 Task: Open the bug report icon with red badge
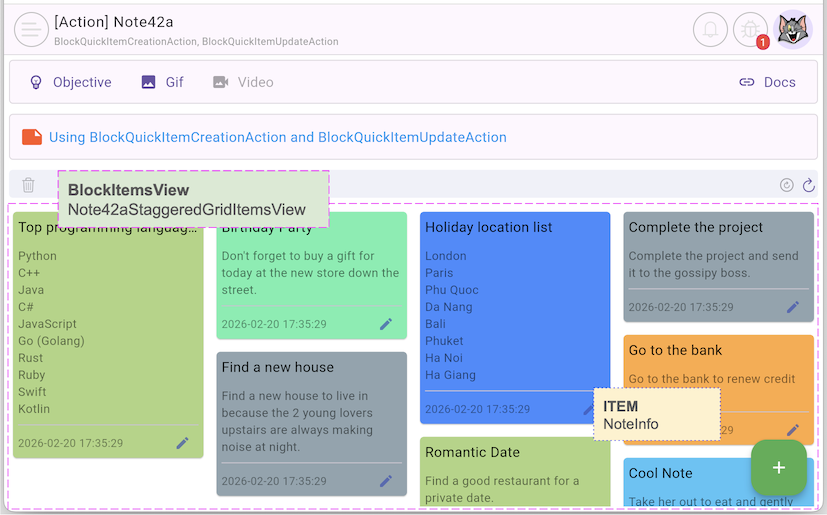pyautogui.click(x=750, y=30)
